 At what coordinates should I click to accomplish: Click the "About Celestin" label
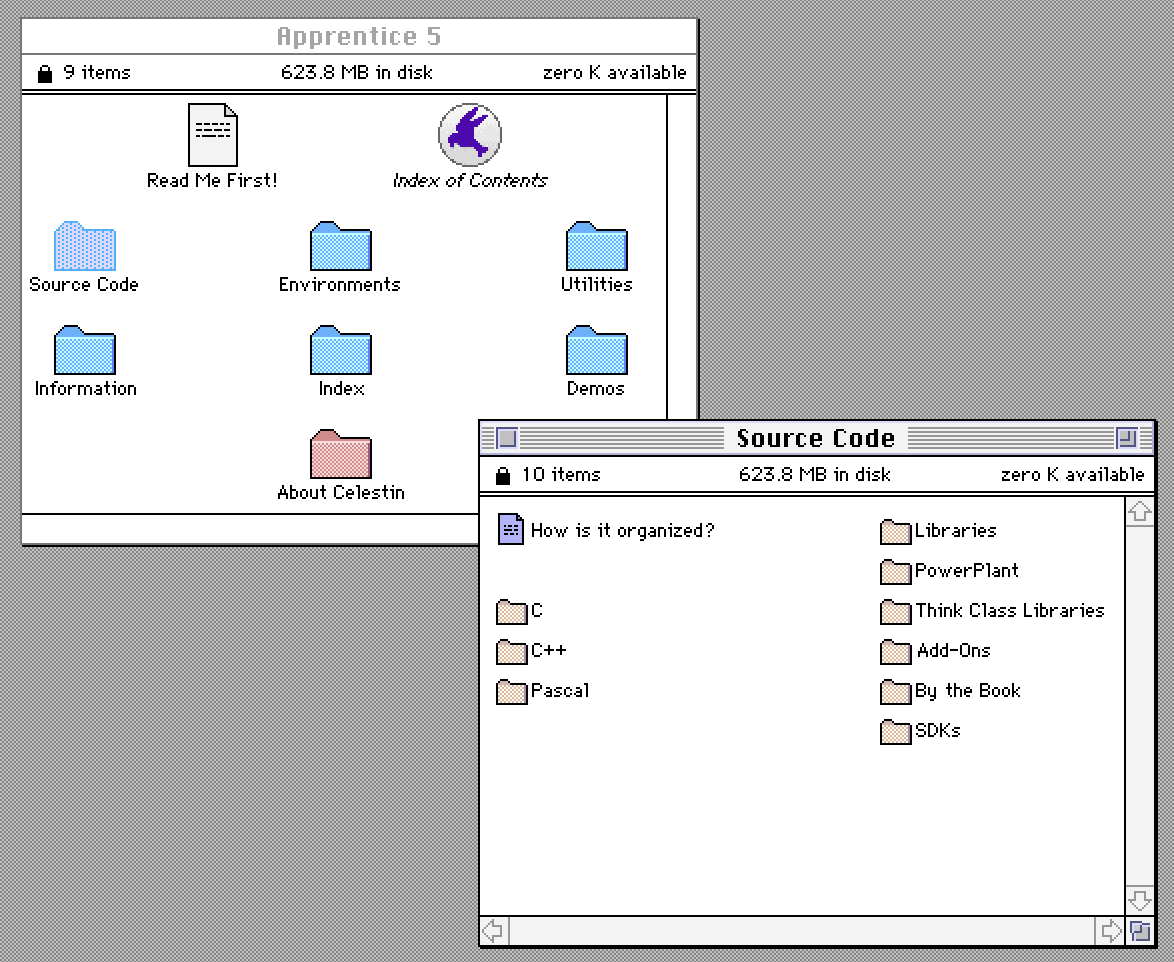pos(341,493)
